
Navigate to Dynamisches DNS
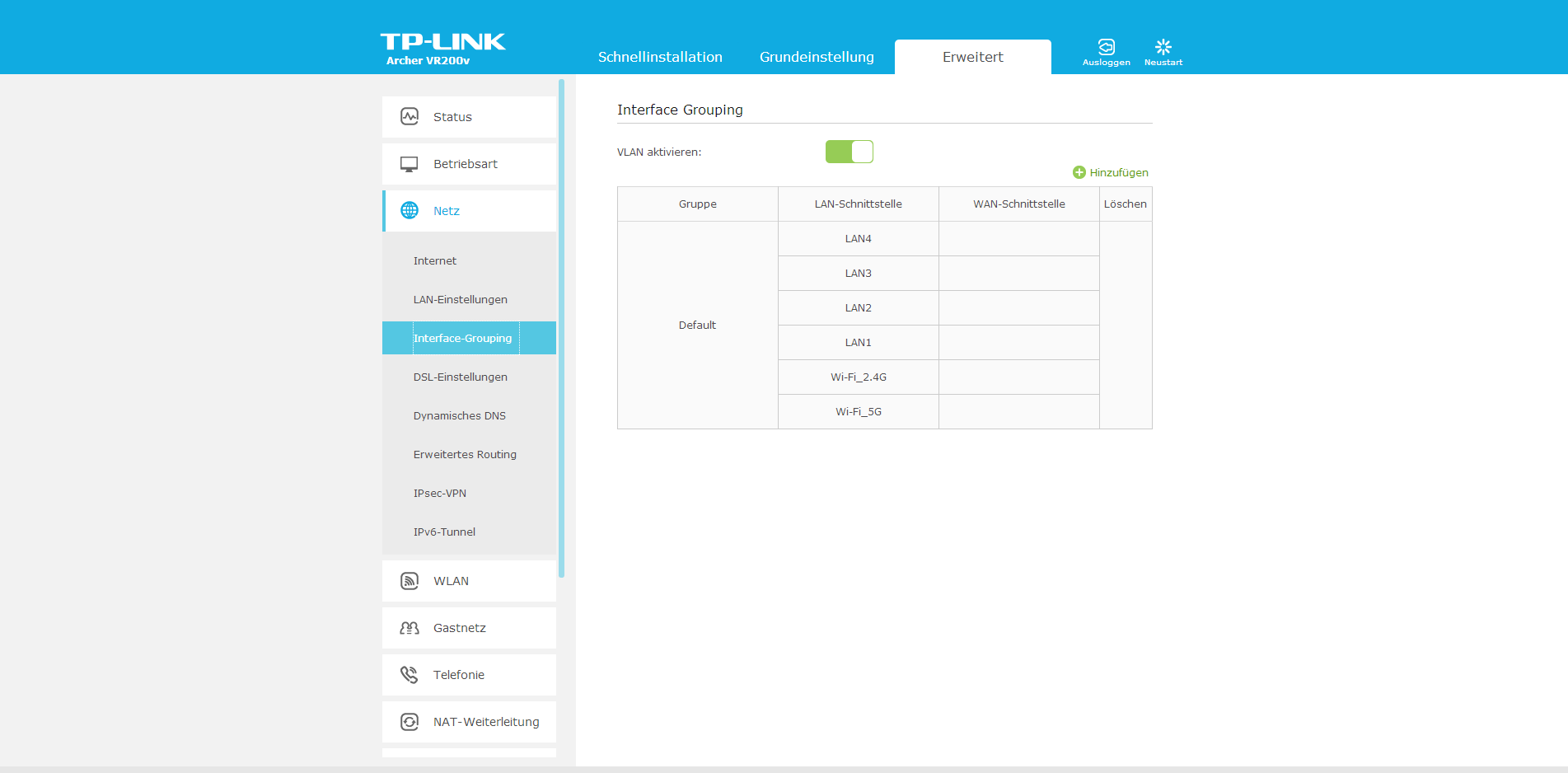[x=459, y=415]
